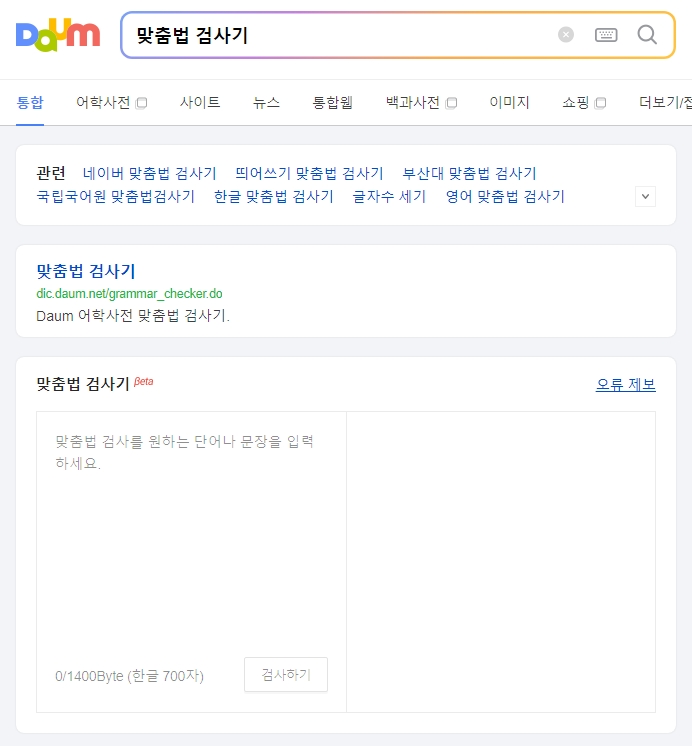Select the 통합 tab
Image resolution: width=692 pixels, height=746 pixels.
click(30, 102)
